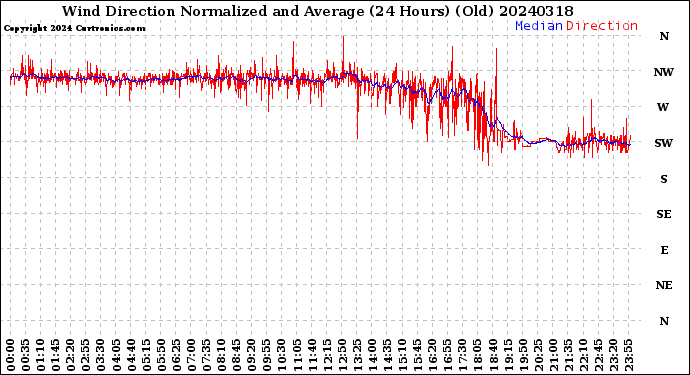Image resolution: width=690 pixels, height=375 pixels.
Task: Click the 02:55 time axis label
Action: [86, 355]
